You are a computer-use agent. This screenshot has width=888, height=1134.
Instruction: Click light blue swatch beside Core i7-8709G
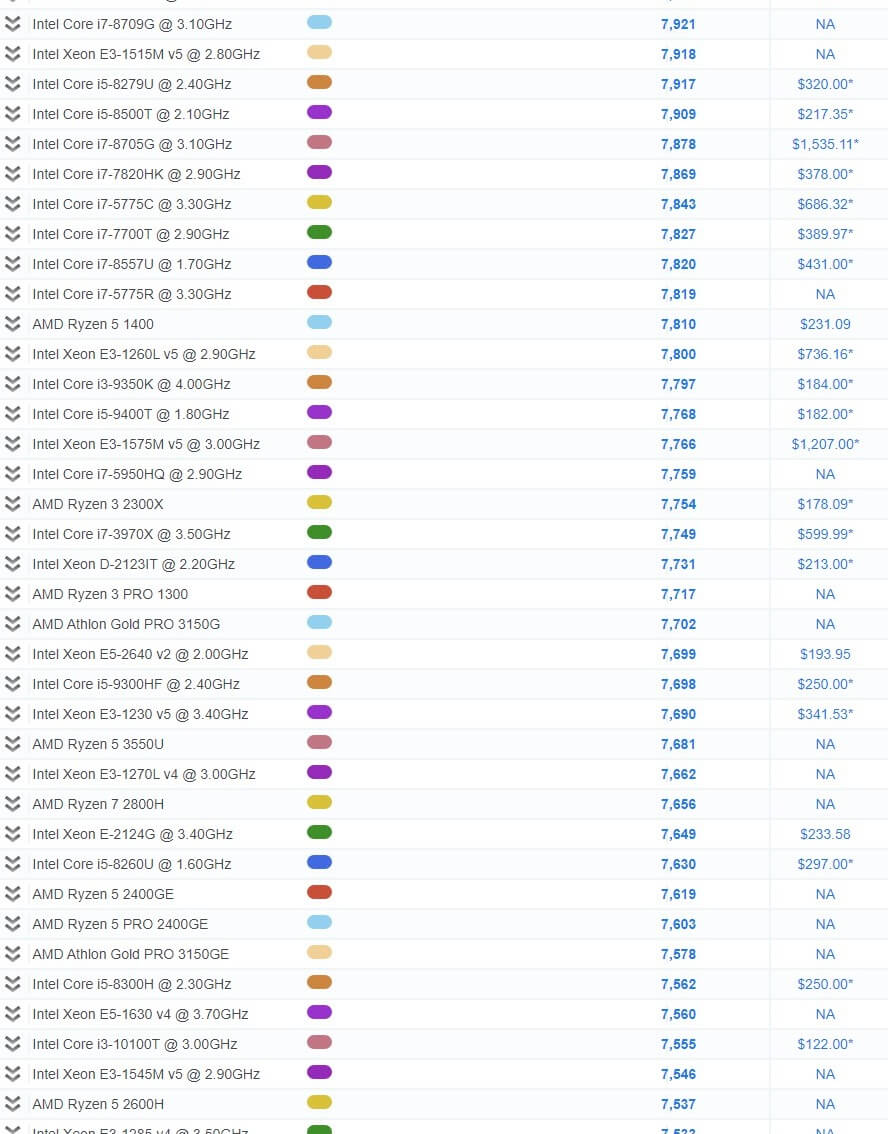(319, 22)
